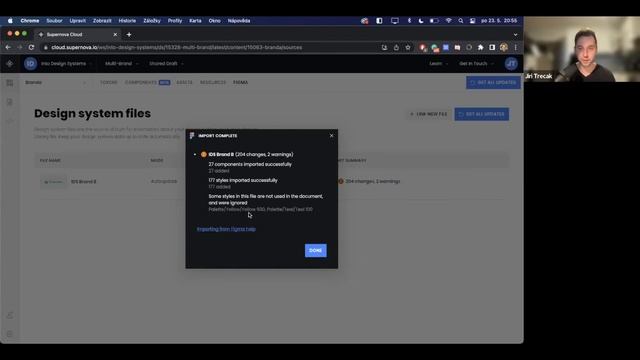Image resolution: width=640 pixels, height=360 pixels.
Task: Click the Bluetooth icon in menu bar
Action: [409, 20]
